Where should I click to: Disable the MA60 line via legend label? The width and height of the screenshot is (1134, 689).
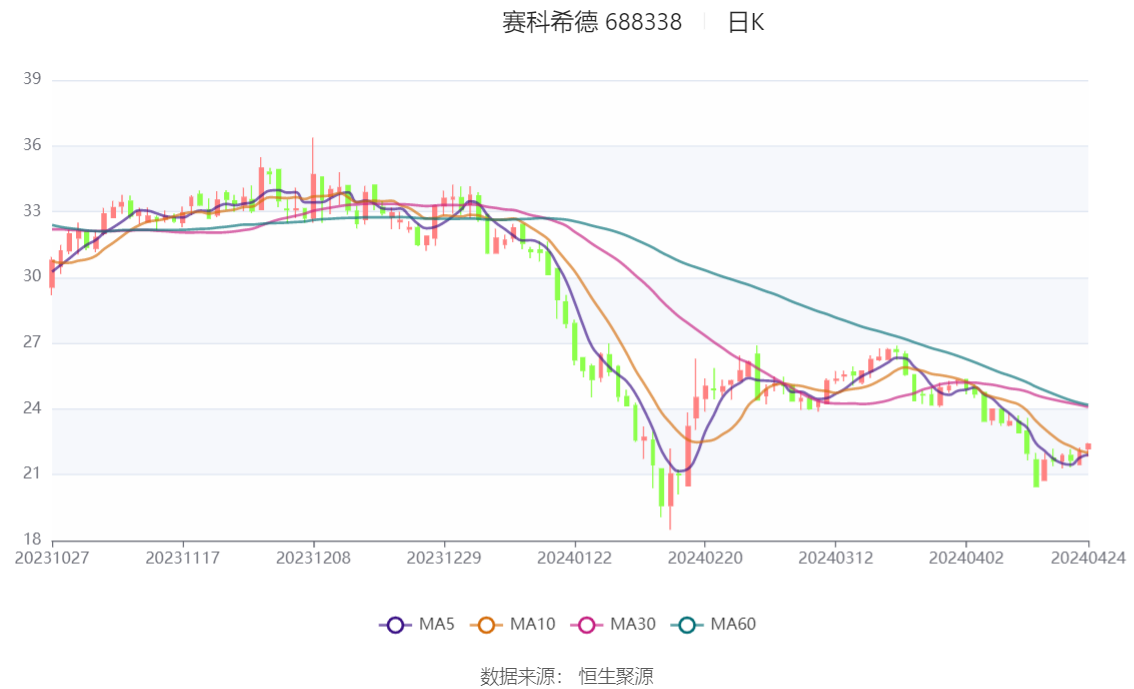733,625
